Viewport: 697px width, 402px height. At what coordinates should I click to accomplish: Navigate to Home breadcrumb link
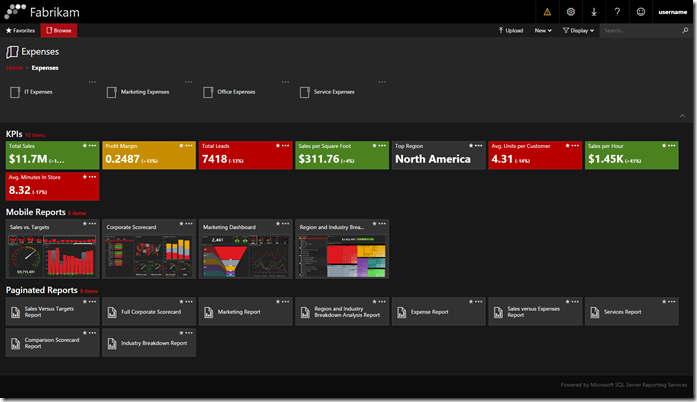(13, 68)
